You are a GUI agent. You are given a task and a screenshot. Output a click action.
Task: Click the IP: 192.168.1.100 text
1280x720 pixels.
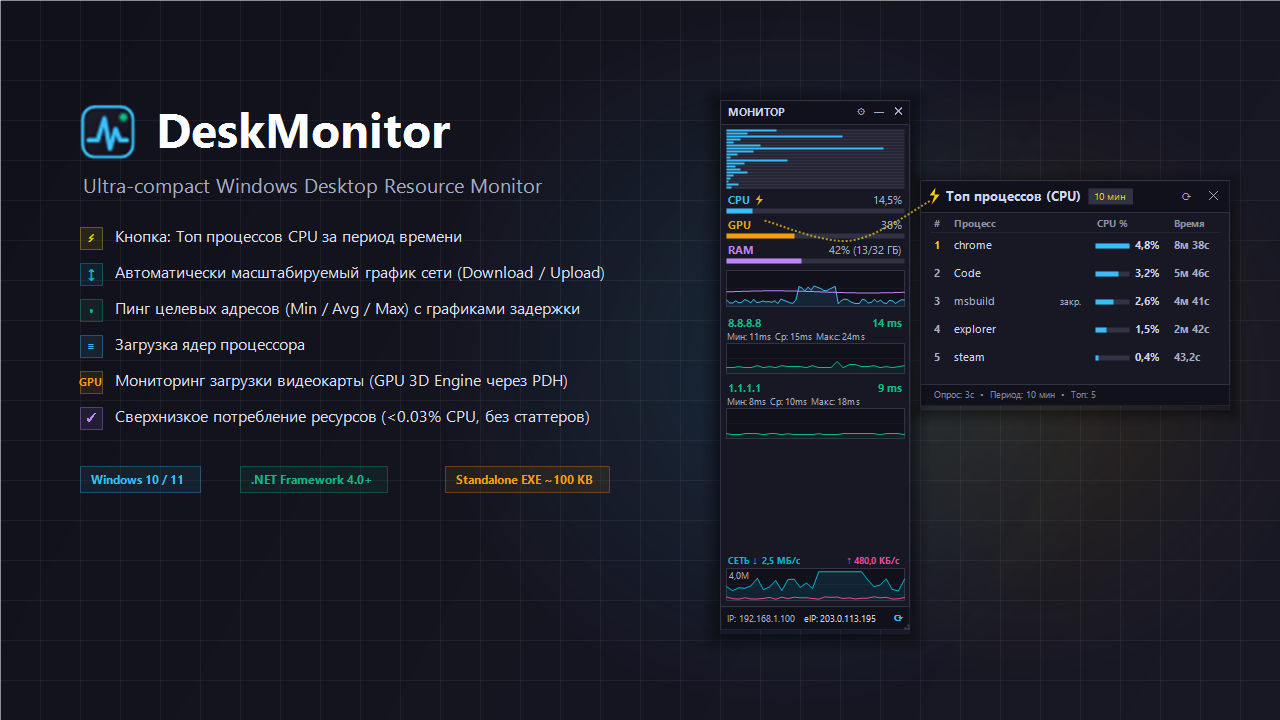click(761, 619)
